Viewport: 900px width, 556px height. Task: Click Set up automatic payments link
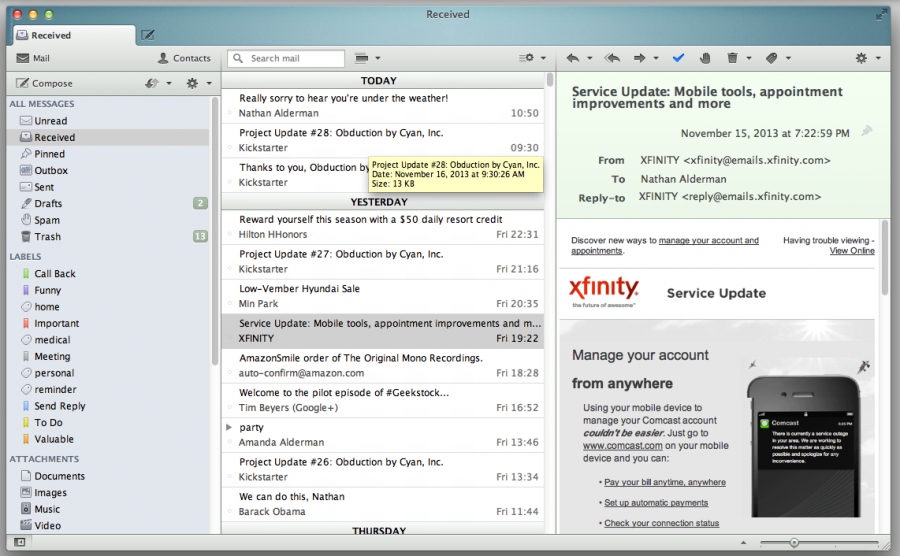(x=656, y=503)
